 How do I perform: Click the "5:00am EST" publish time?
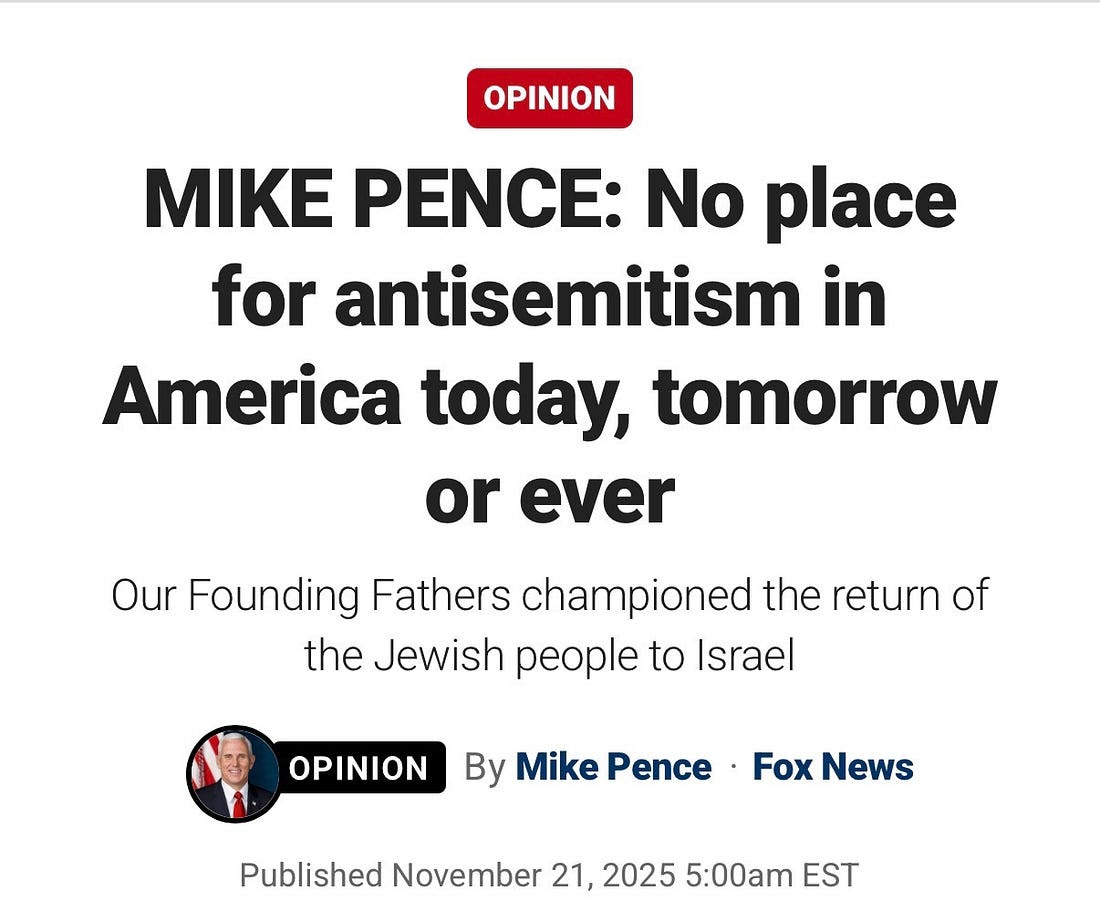click(772, 875)
